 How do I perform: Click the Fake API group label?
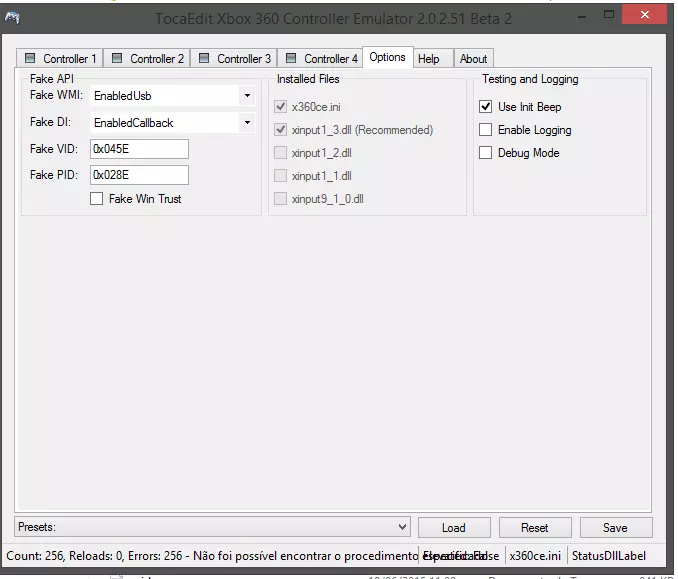(52, 79)
